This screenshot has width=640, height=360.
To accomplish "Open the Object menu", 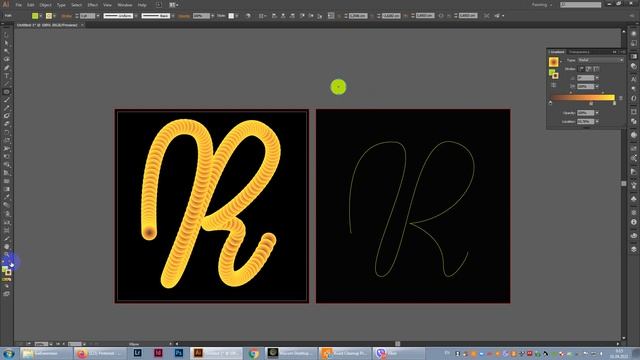I will [45, 5].
